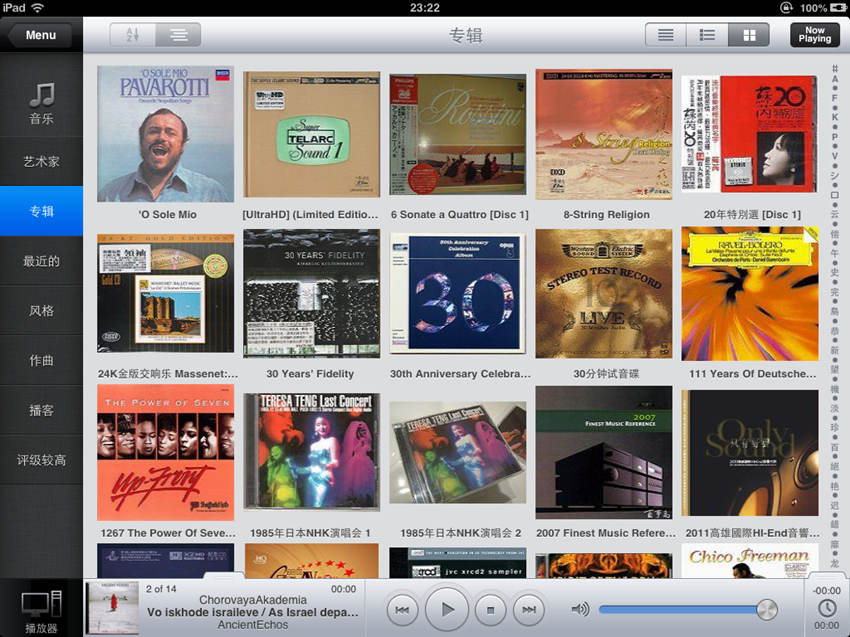The height and width of the screenshot is (637, 850).
Task: Switch to detailed list view
Action: [707, 35]
